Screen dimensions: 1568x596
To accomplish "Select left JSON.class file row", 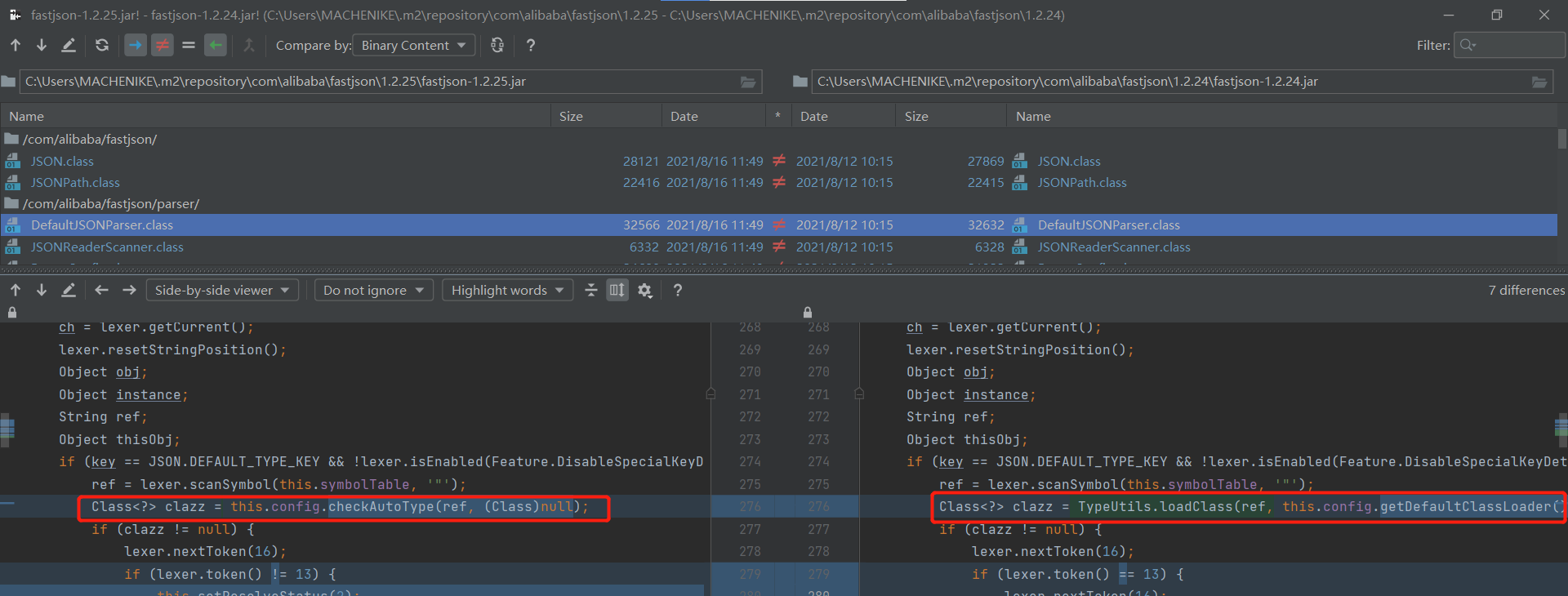I will (x=62, y=161).
